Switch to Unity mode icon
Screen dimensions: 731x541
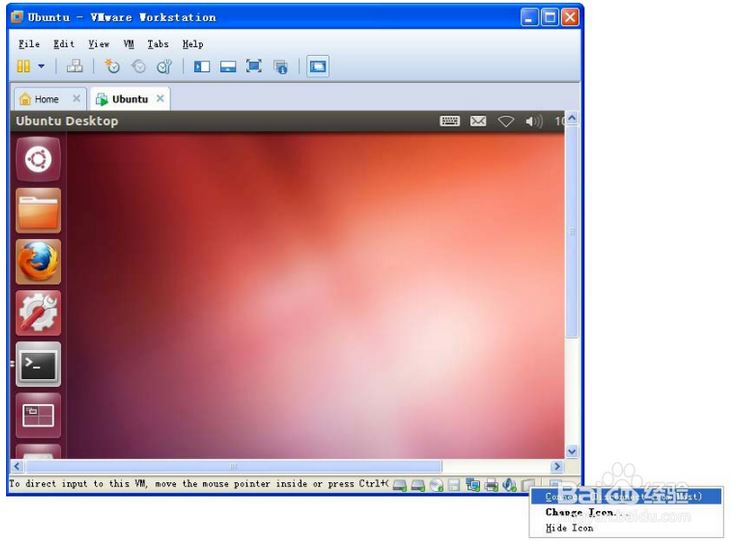point(280,67)
